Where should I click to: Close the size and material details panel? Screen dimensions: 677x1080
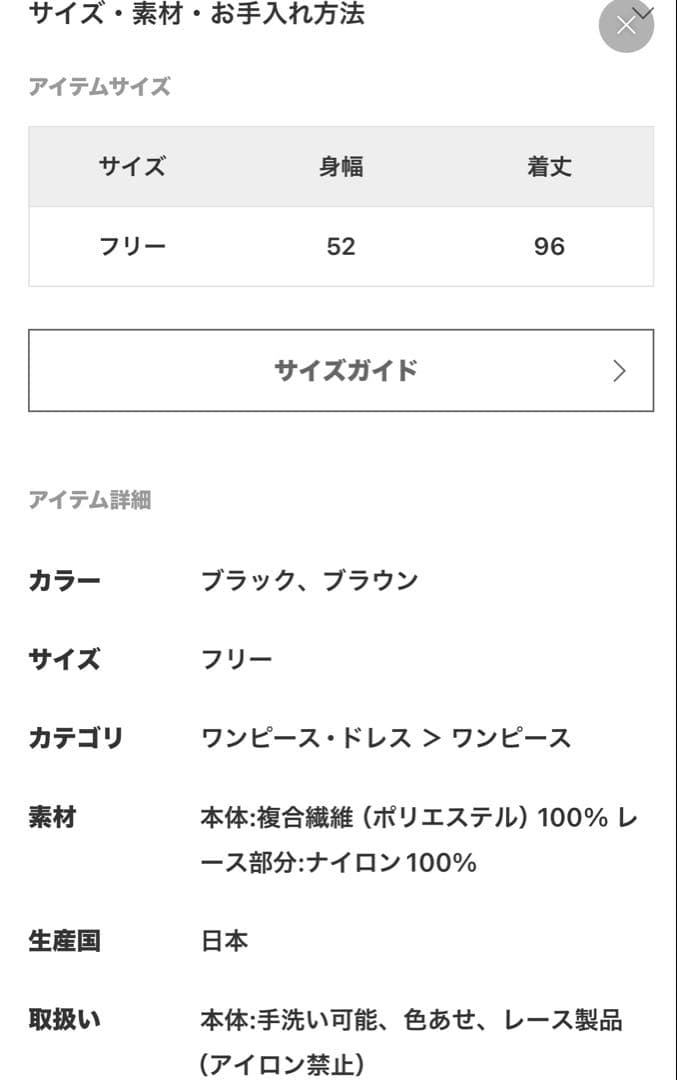(626, 25)
